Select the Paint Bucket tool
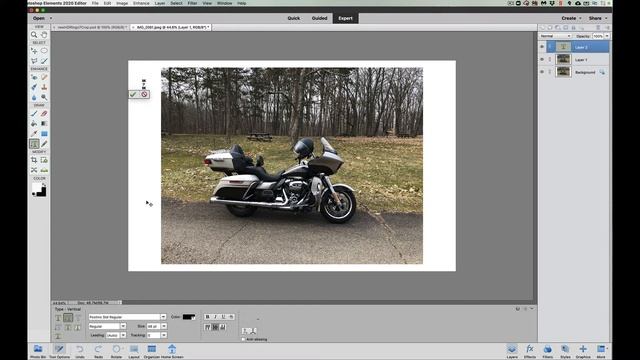 (x=34, y=123)
